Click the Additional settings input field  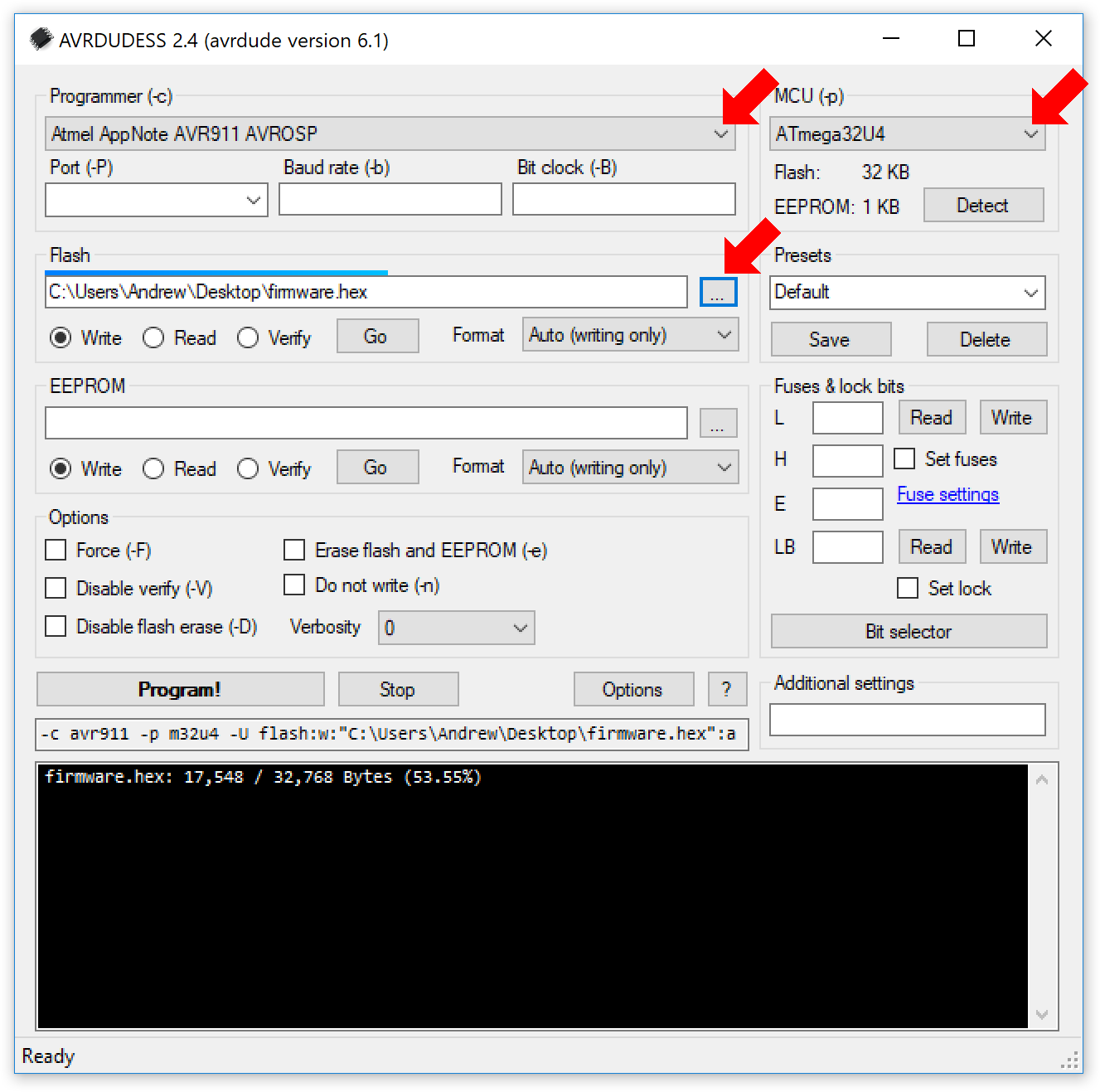click(x=908, y=720)
